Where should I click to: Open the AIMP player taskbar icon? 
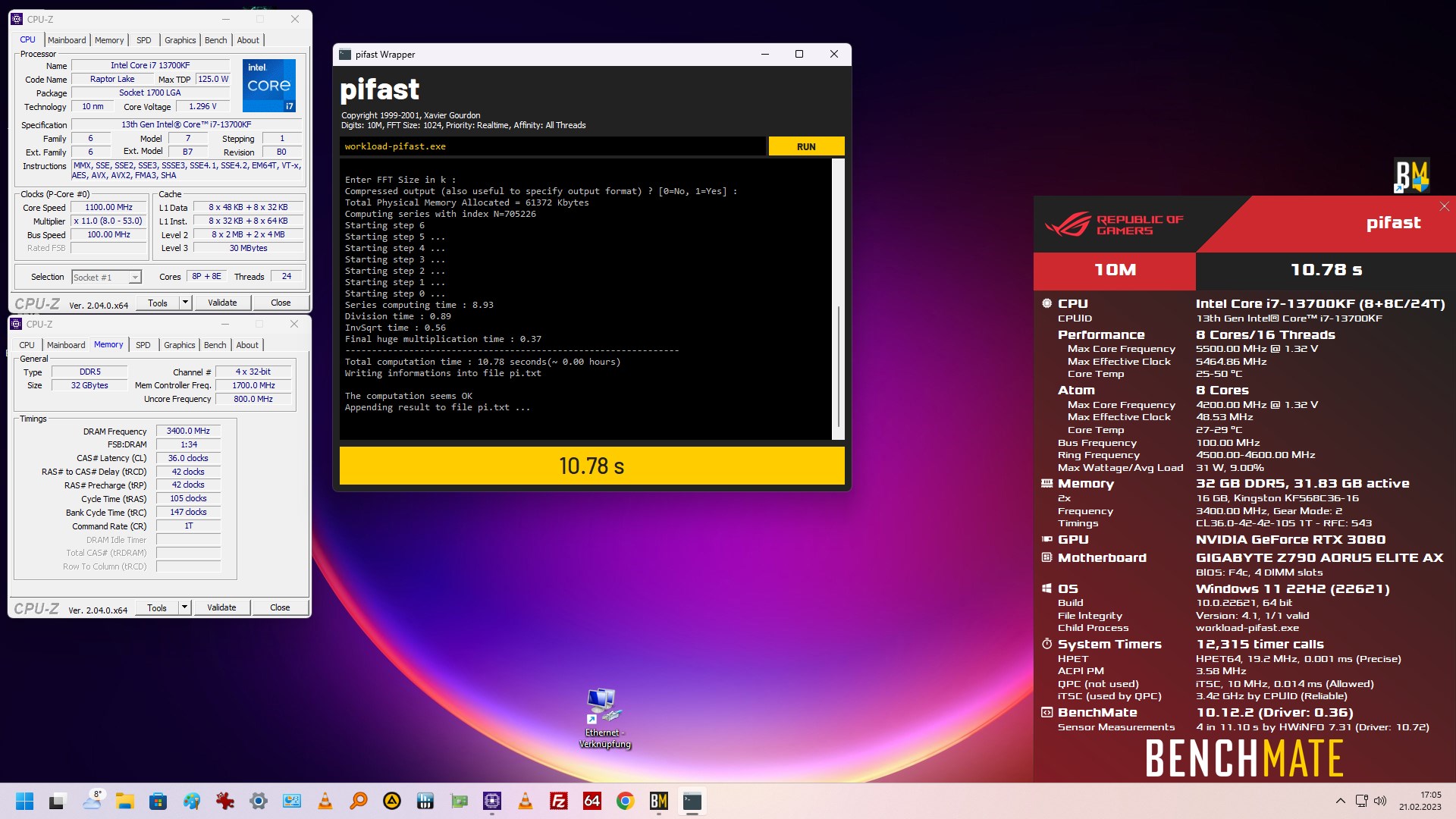(391, 801)
